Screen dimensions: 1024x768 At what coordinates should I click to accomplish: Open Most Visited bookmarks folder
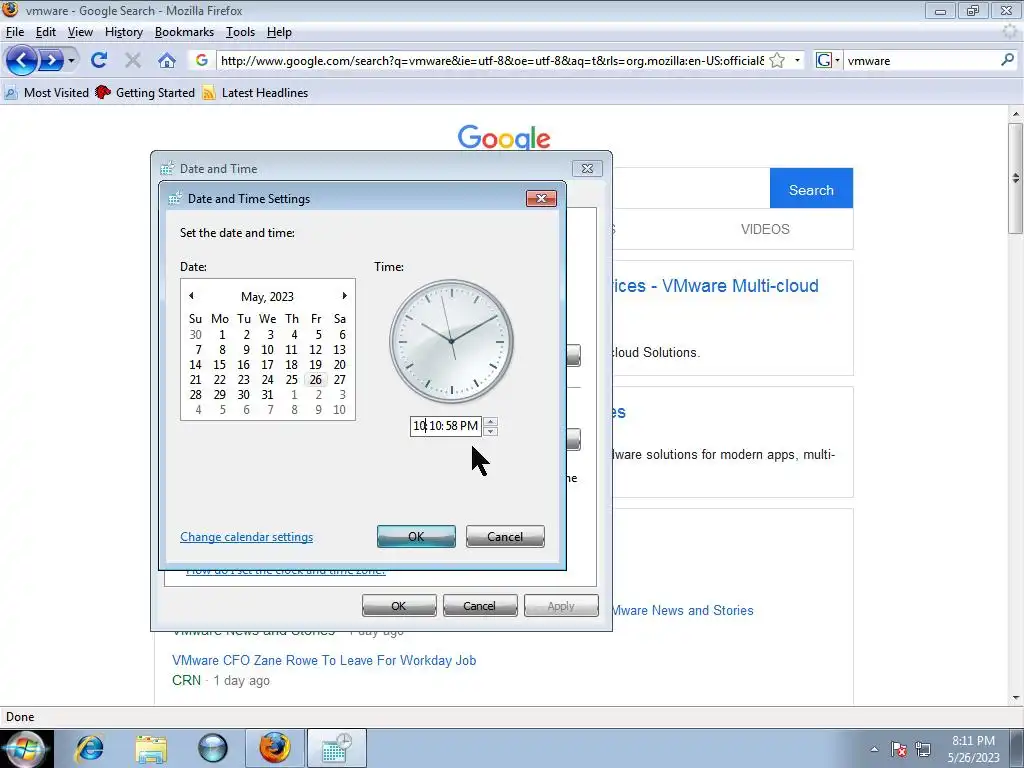46,93
